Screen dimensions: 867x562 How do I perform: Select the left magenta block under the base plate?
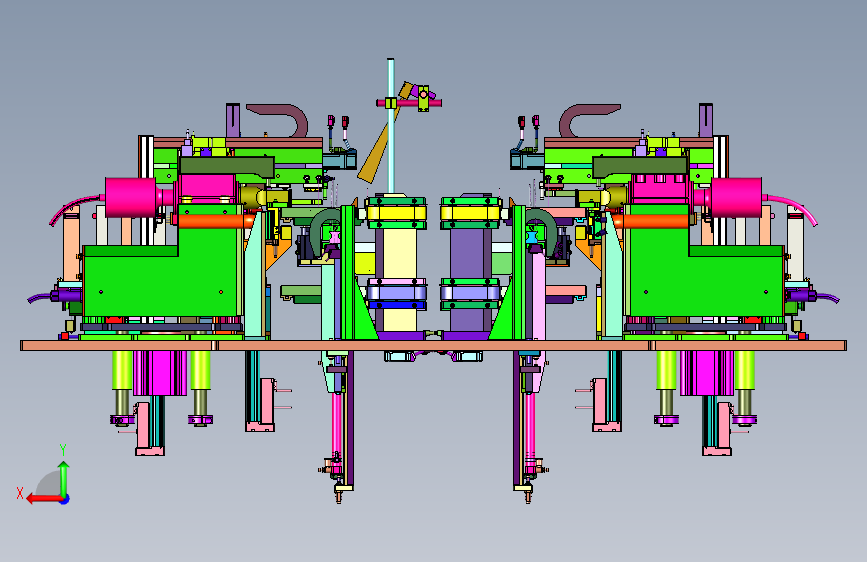[160, 373]
